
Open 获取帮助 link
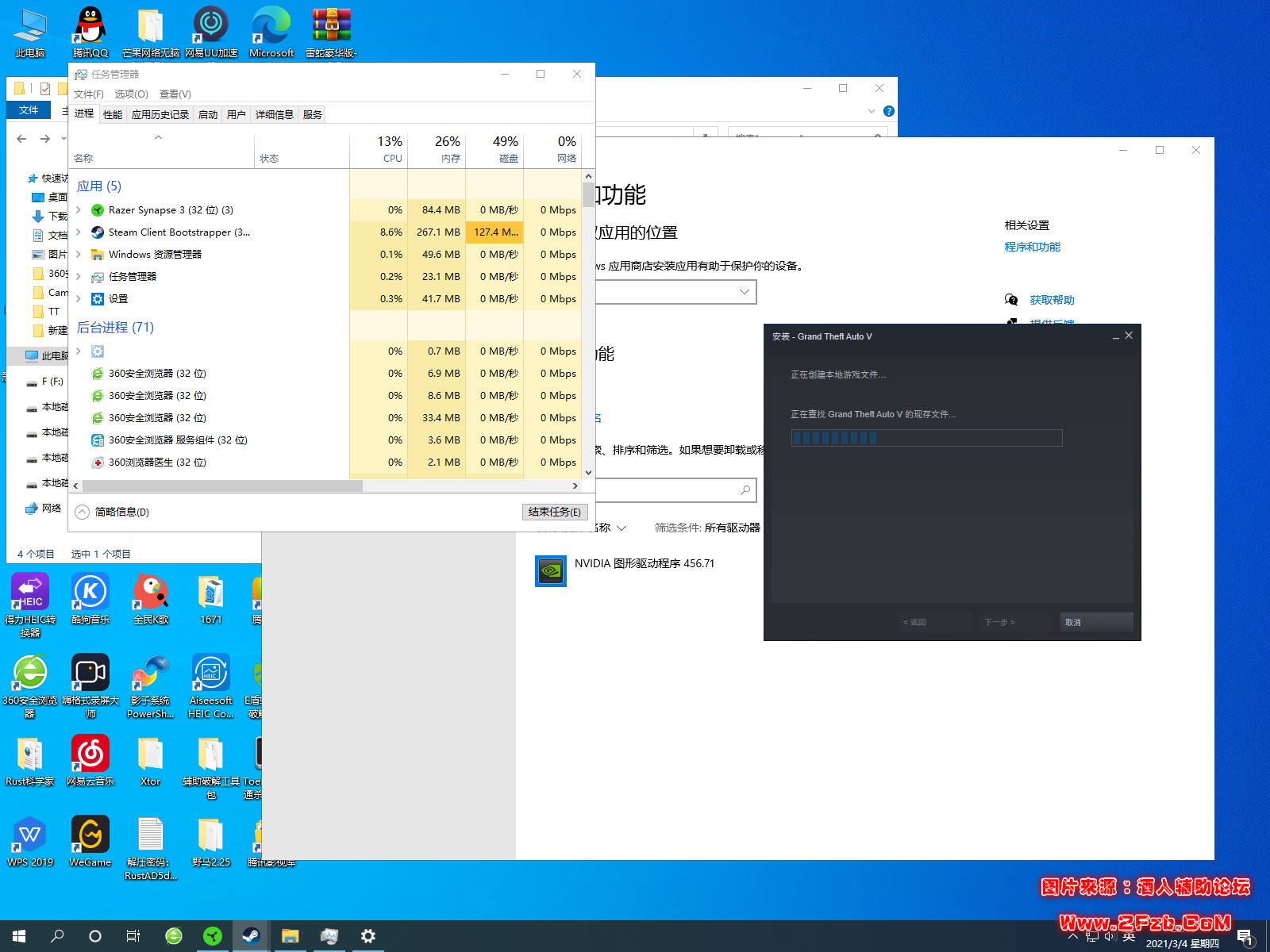click(x=1052, y=300)
